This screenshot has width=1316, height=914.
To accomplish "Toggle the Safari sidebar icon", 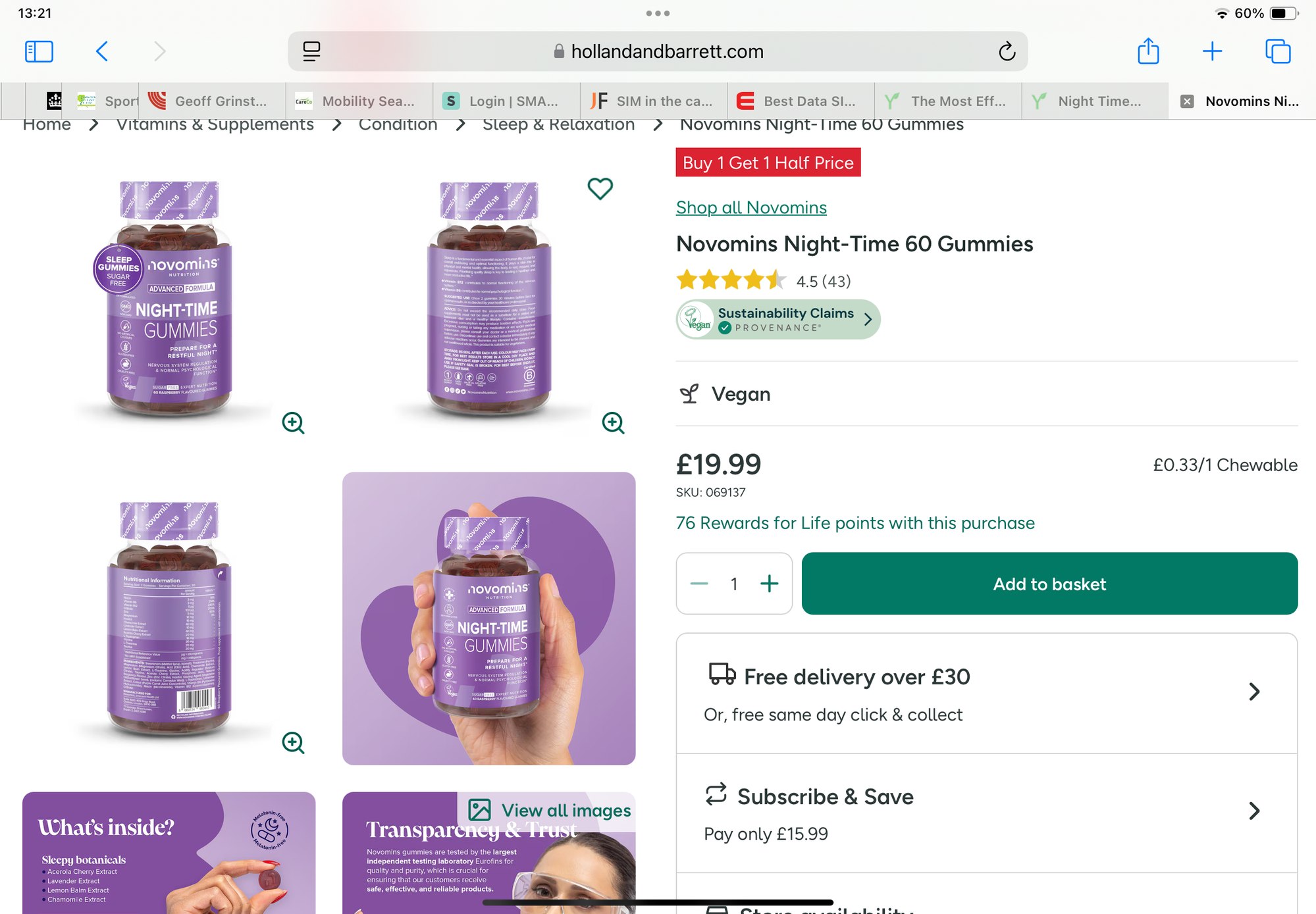I will 39,51.
